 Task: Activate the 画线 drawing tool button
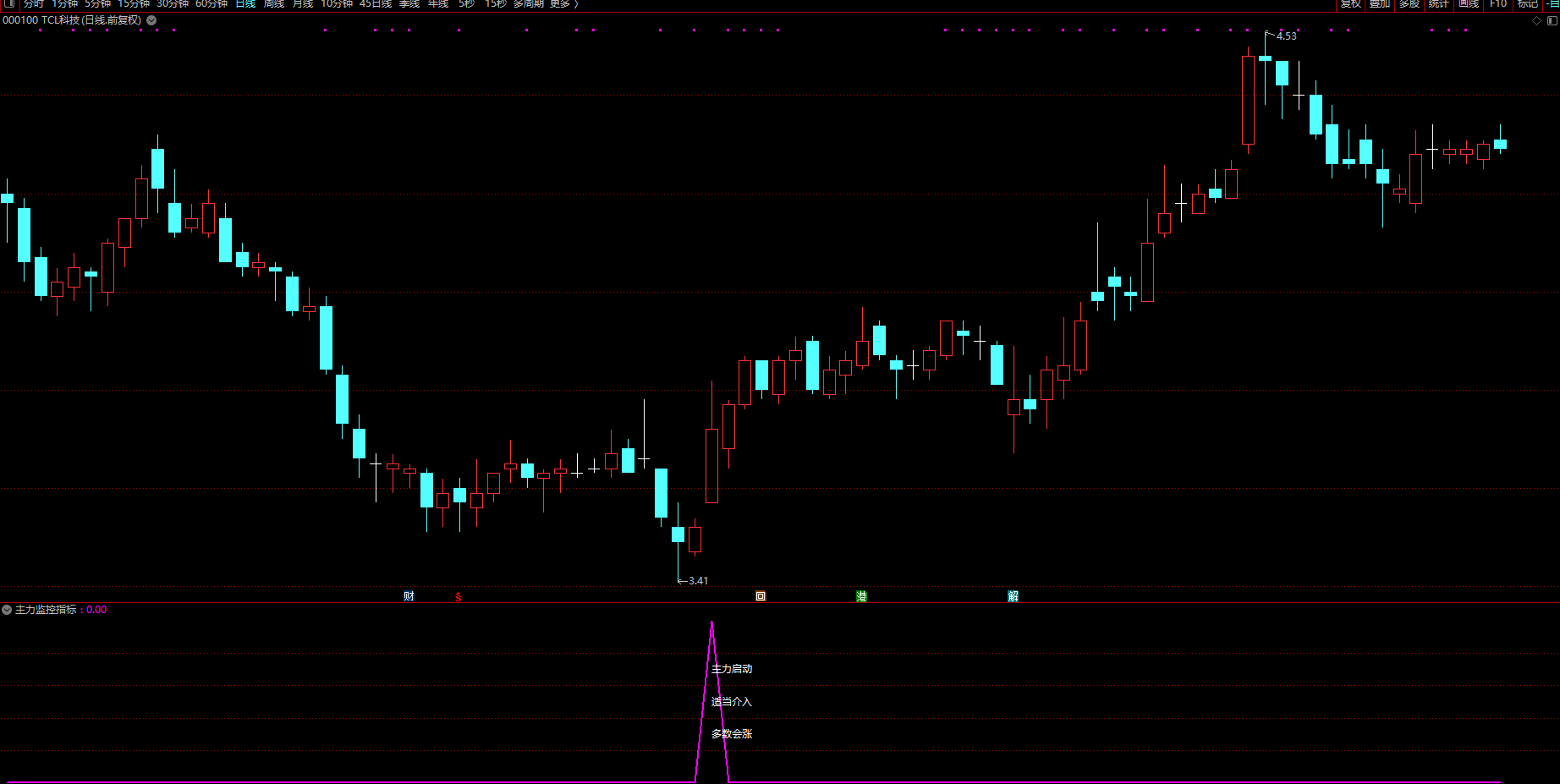click(1469, 3)
